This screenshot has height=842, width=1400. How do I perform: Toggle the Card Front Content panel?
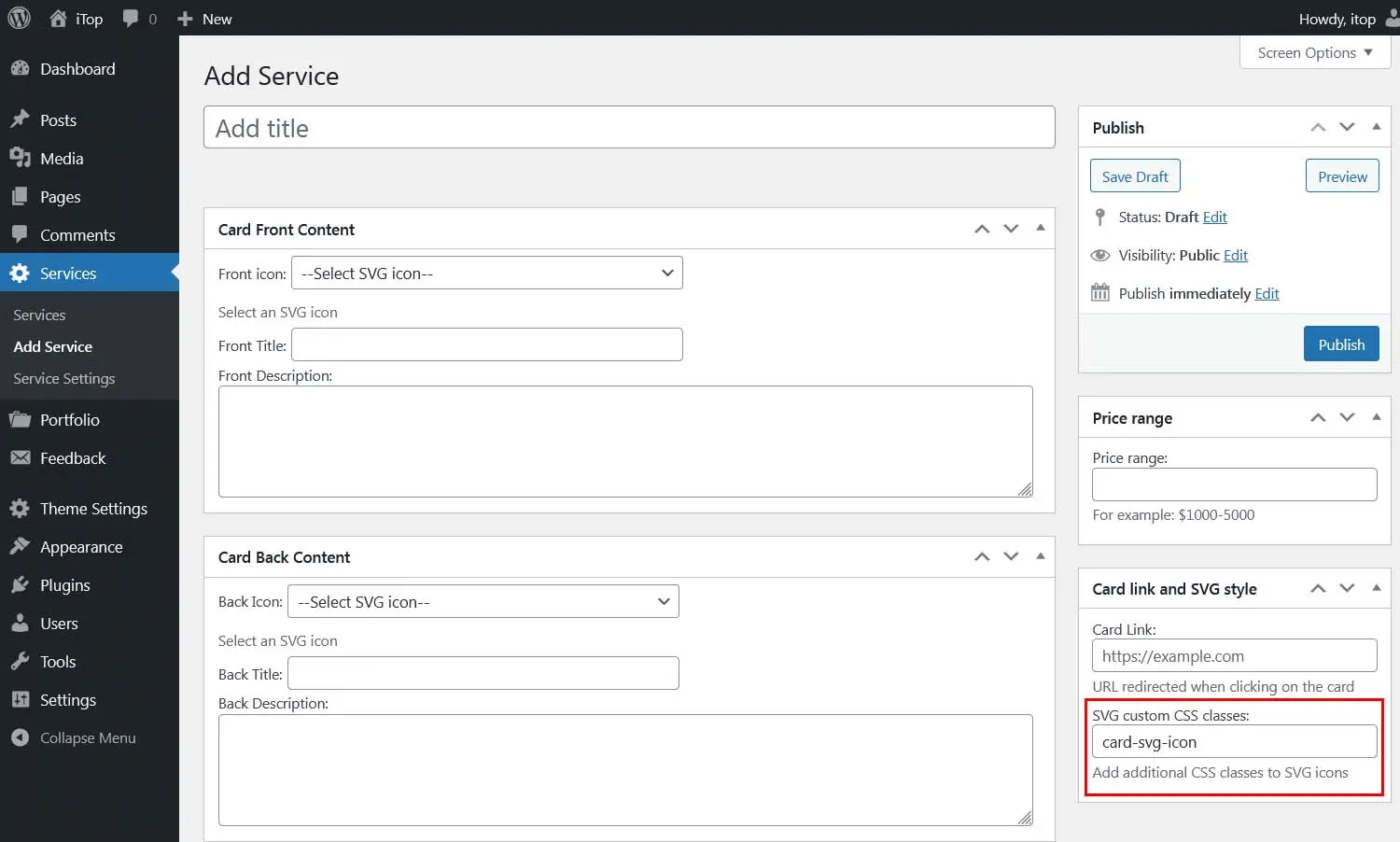point(1041,228)
